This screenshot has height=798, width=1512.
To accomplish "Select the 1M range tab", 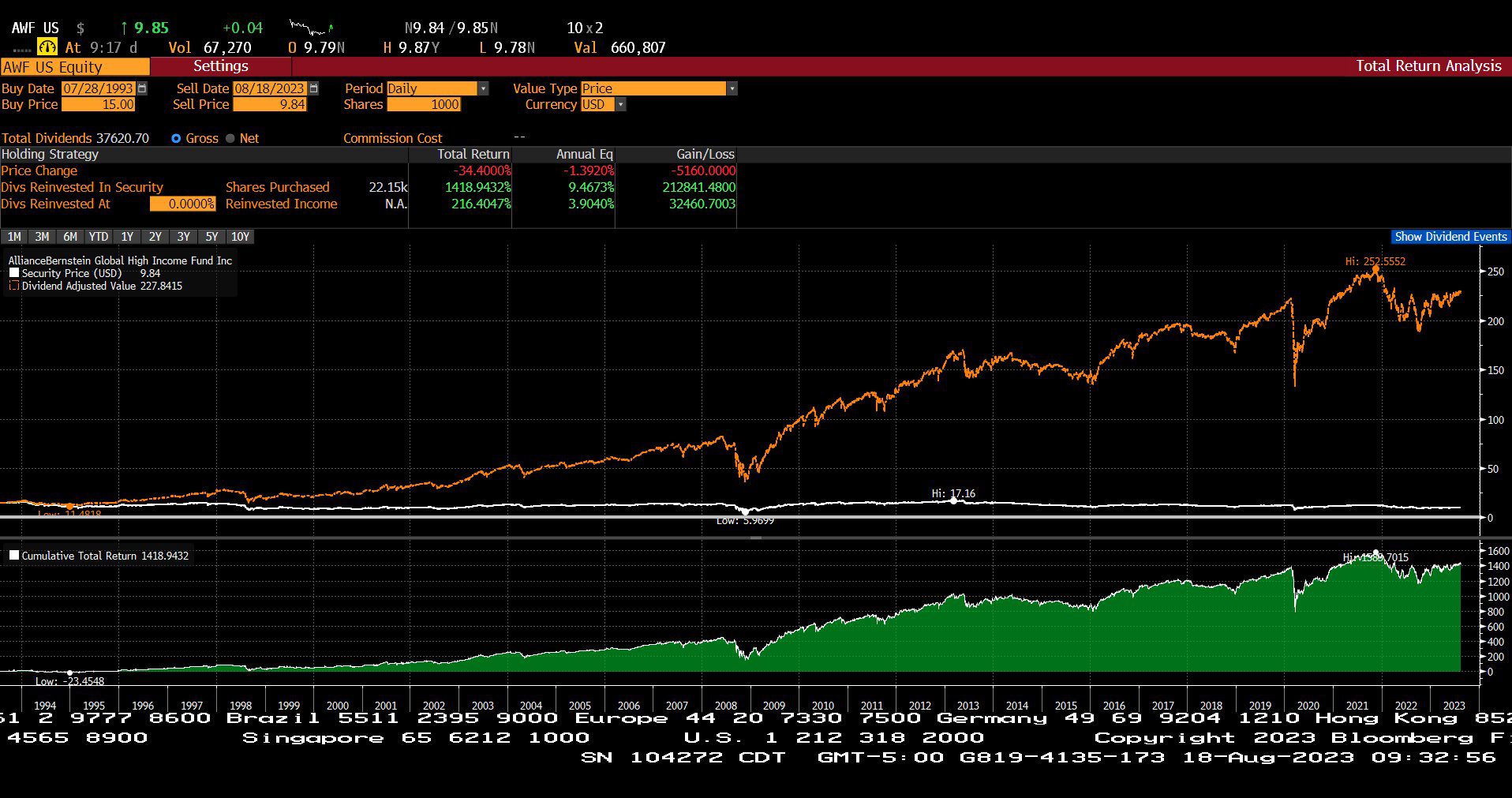I will coord(14,237).
